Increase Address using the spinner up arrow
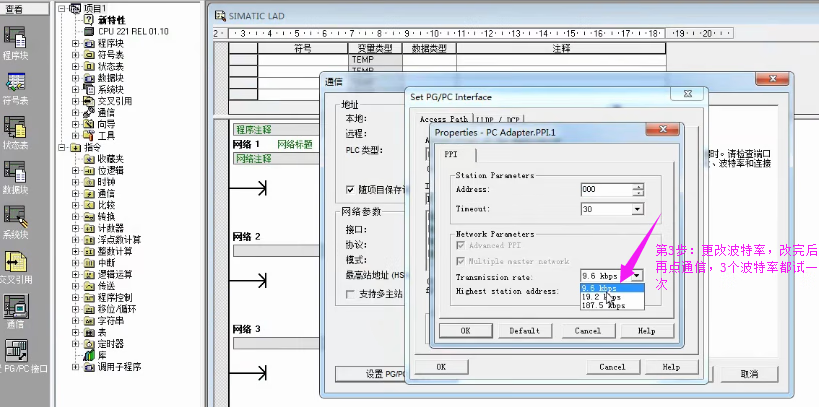 (x=637, y=185)
